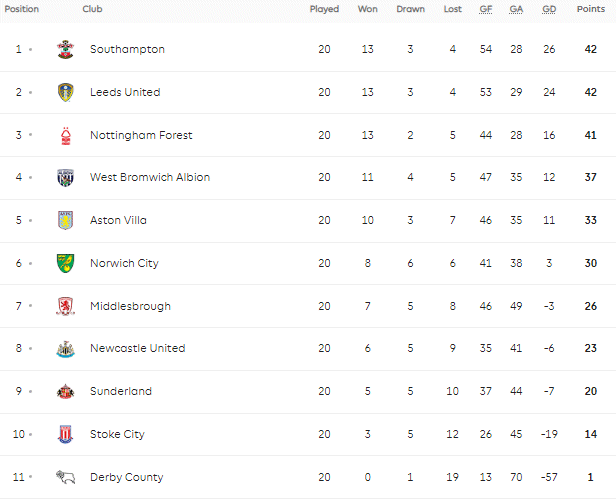
Task: Click the Newcastle United crest
Action: (66, 349)
